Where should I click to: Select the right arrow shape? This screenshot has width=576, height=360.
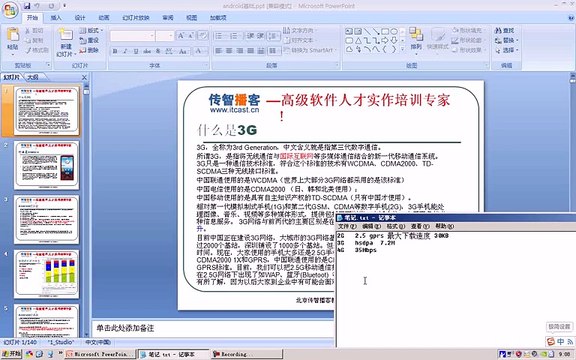click(385, 40)
